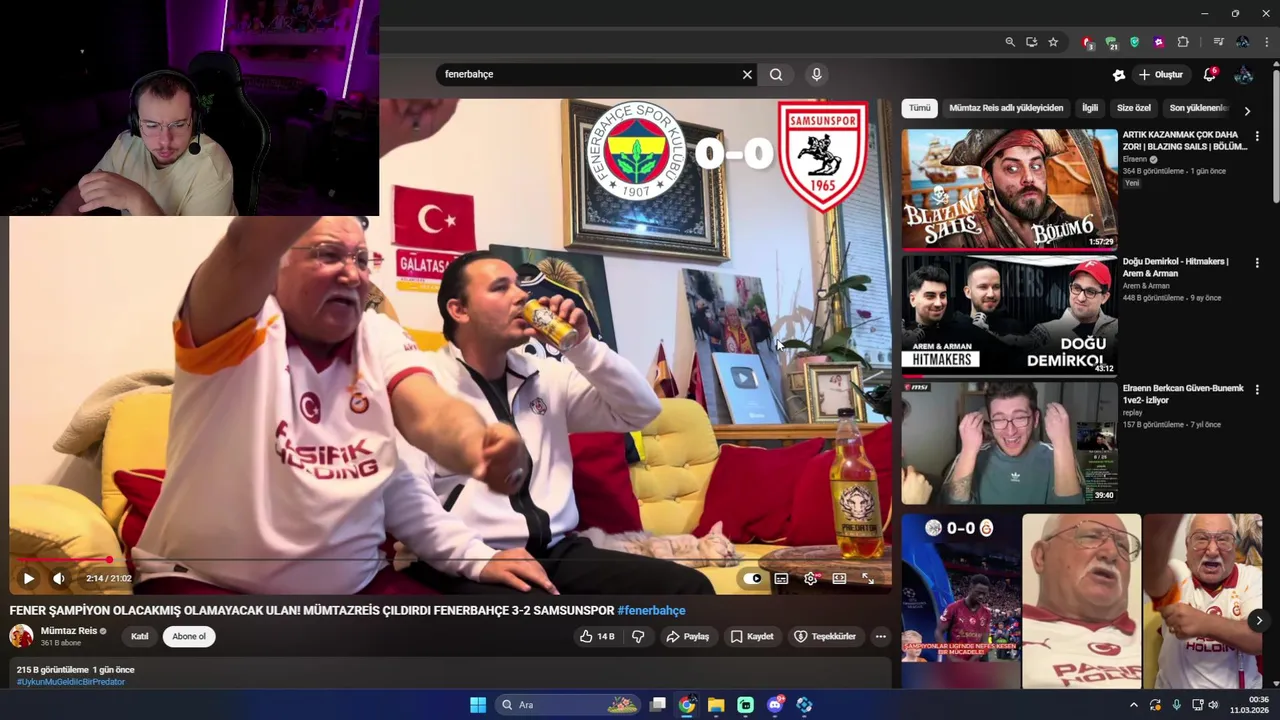Open the Extensions puzzle menu
Screen dimensions: 1280x720
(x=1183, y=42)
